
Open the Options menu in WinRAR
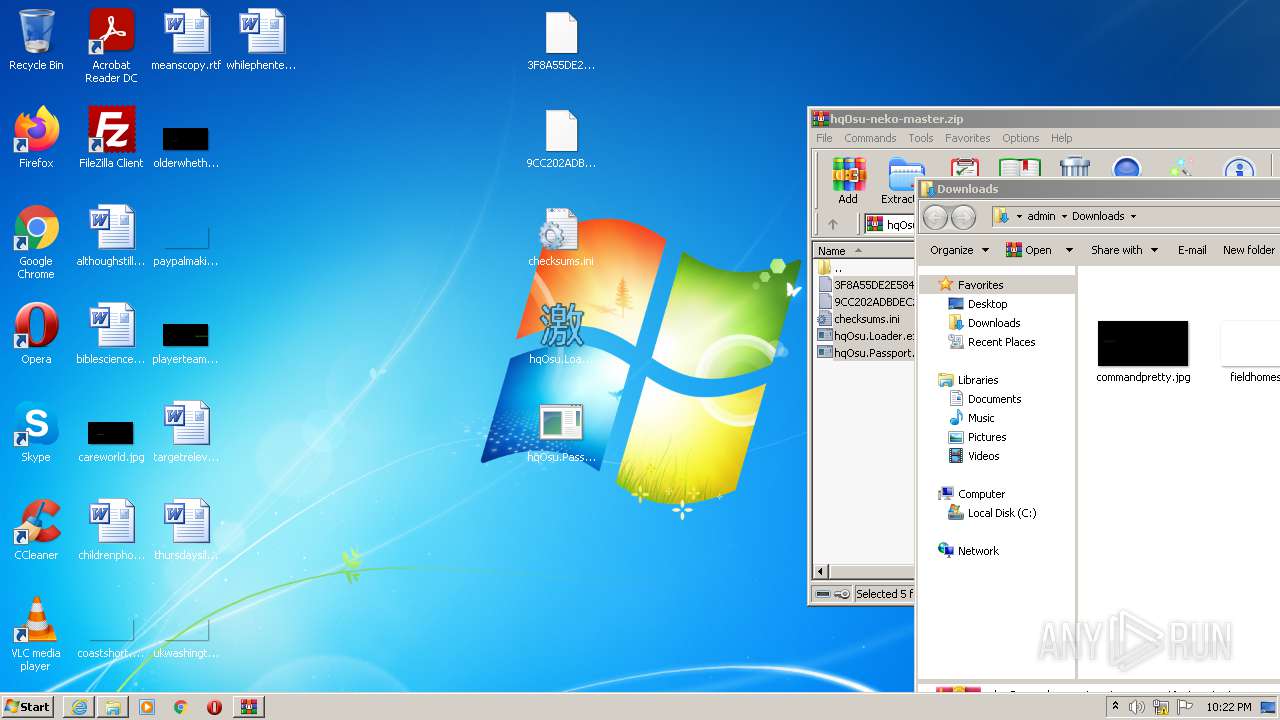1020,138
